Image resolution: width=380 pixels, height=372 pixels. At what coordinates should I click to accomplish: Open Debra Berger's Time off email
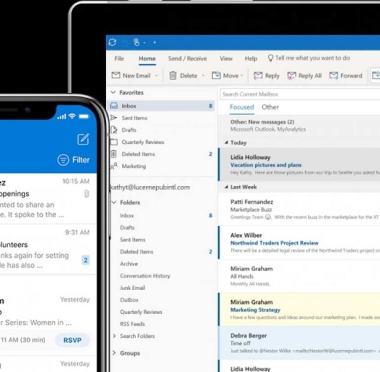tap(299, 343)
